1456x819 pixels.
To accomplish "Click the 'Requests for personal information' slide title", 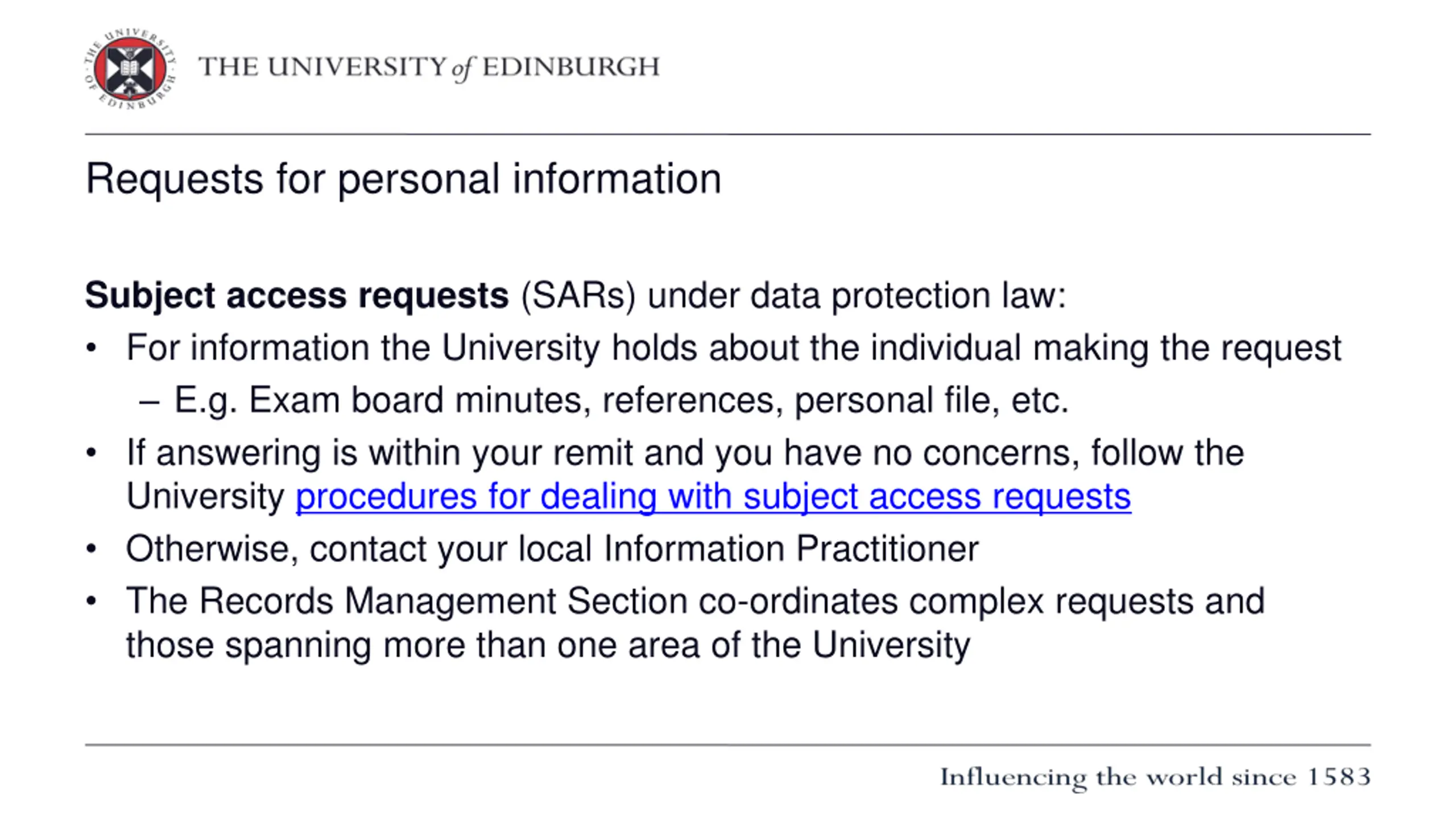I will [x=403, y=179].
